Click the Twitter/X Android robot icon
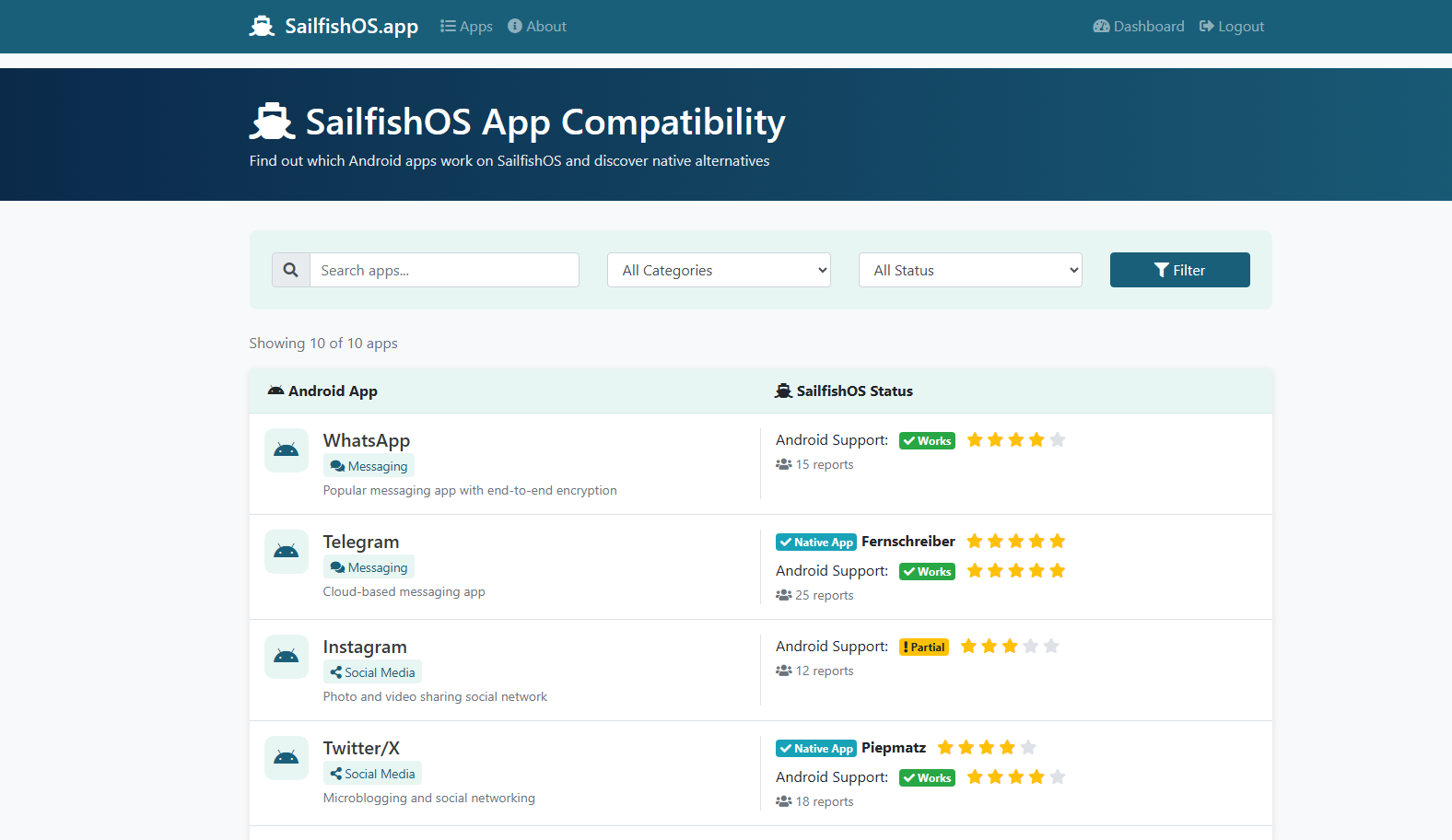The height and width of the screenshot is (840, 1452). [287, 758]
